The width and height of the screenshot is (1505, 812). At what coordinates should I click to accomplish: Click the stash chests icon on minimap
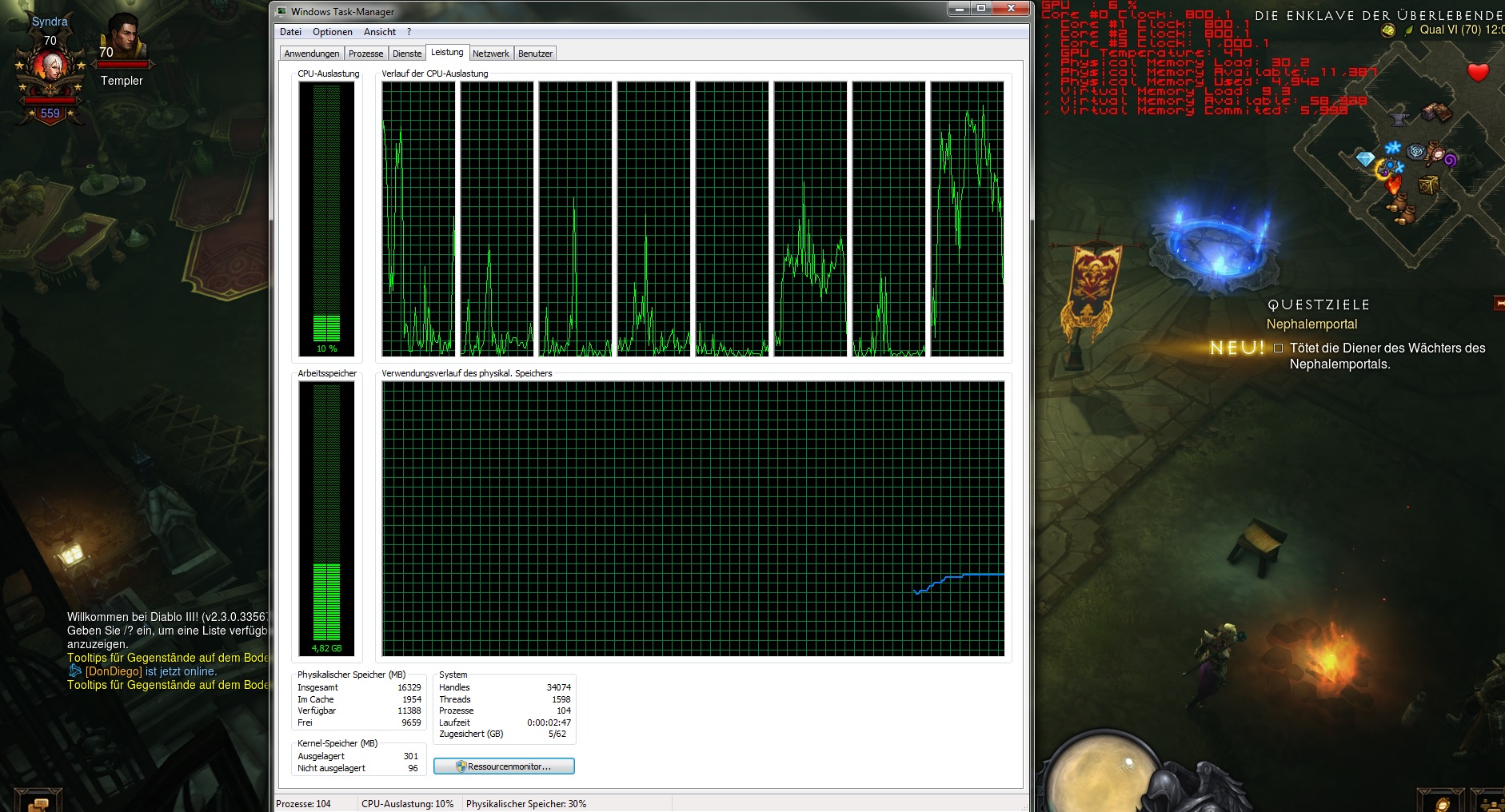pos(1437,112)
